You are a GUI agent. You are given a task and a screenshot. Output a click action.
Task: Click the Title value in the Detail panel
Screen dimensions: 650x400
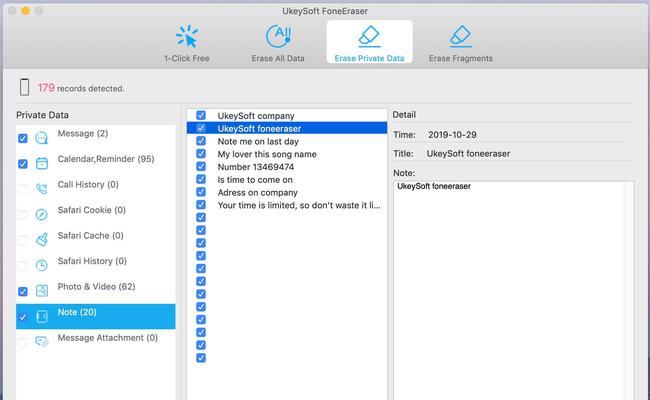point(468,153)
